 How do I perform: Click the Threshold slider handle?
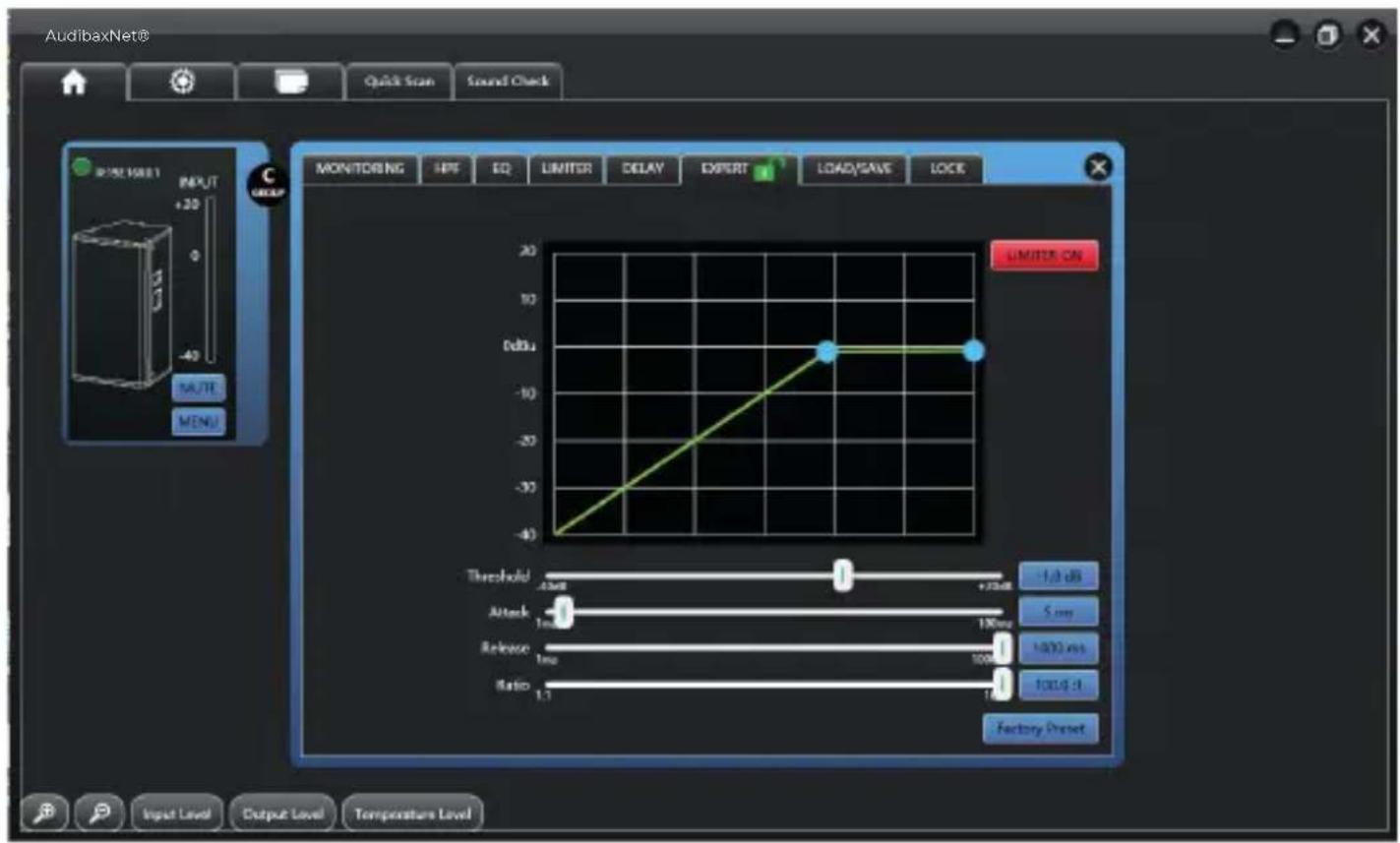pos(843,577)
